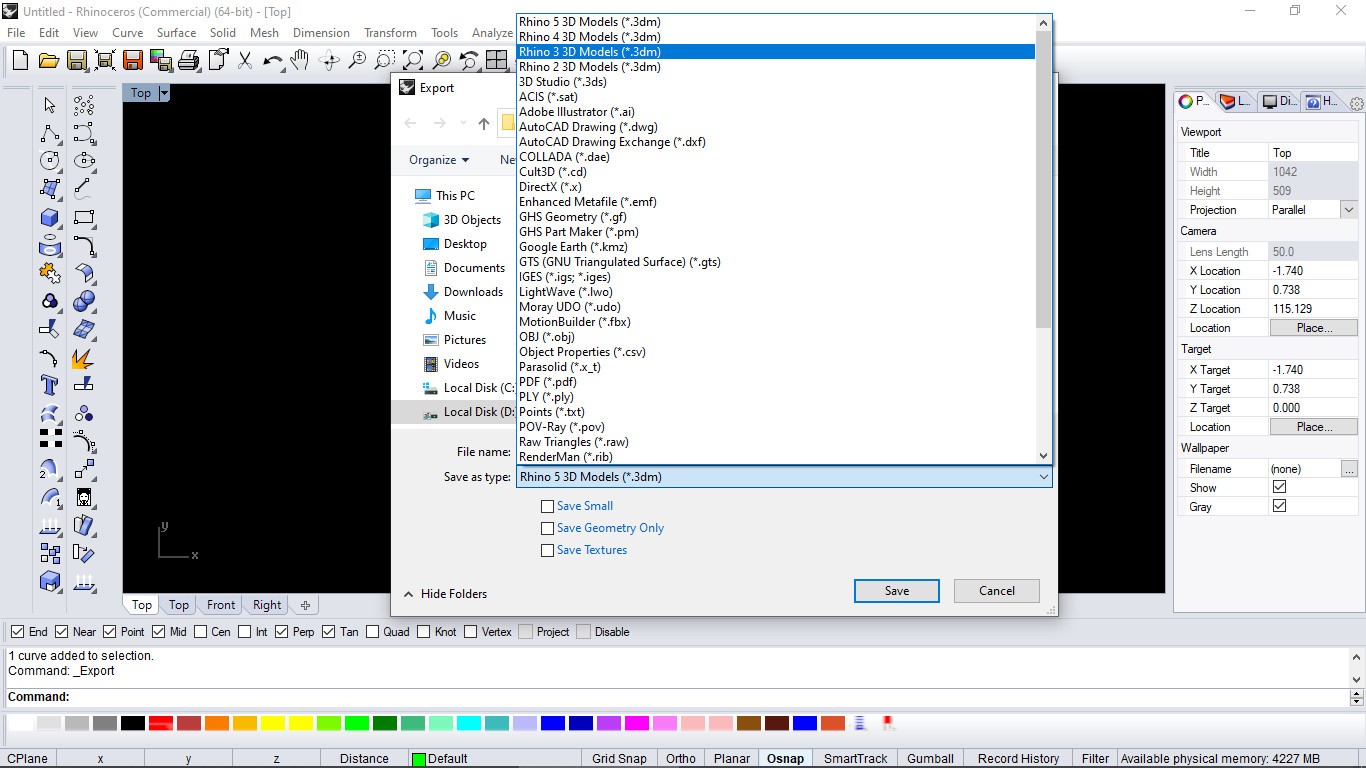The width and height of the screenshot is (1366, 768).
Task: Click the Camera Location Place button
Action: tap(1314, 328)
